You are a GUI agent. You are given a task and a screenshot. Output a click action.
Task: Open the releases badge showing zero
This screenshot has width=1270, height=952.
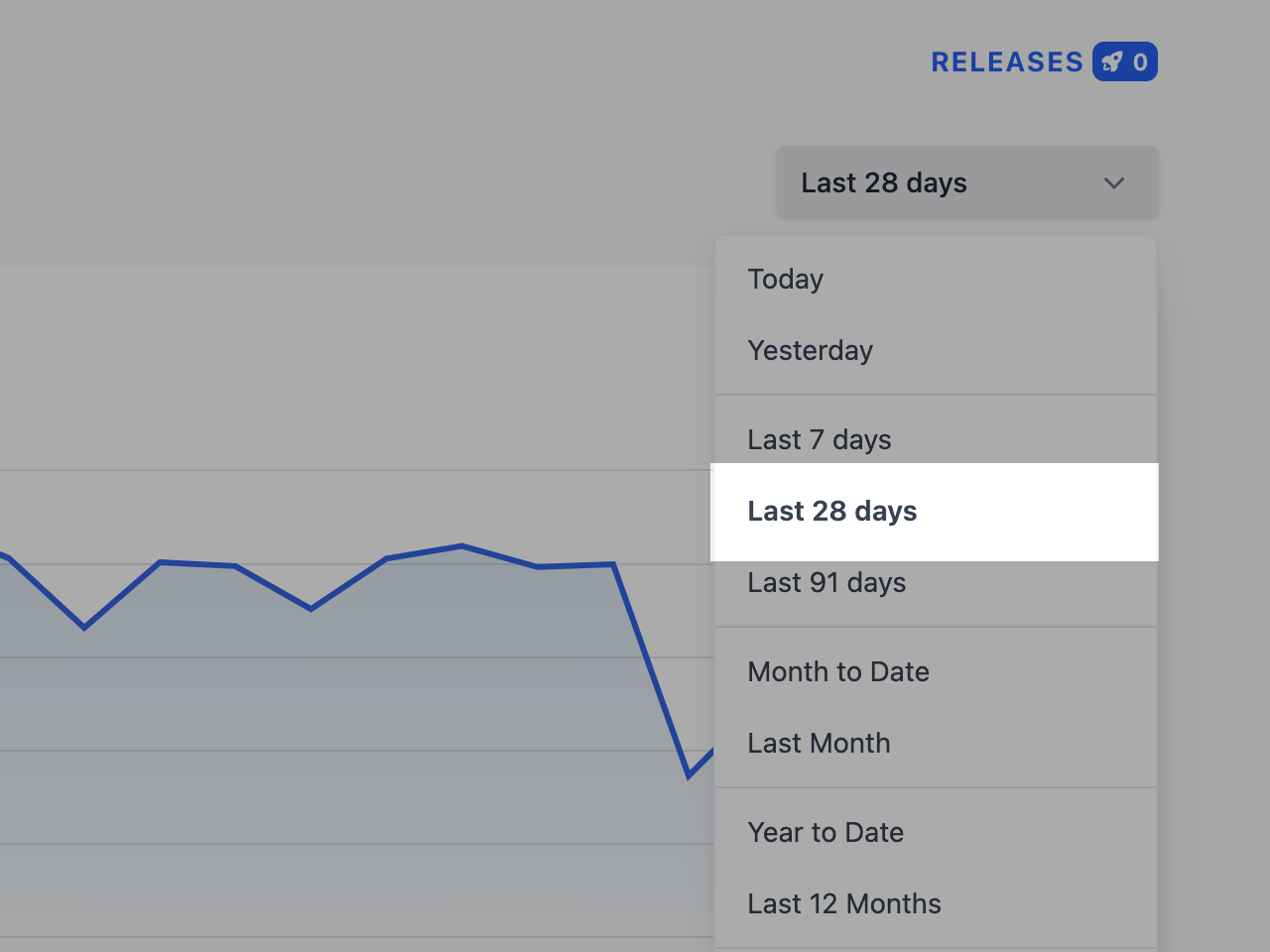[1124, 61]
